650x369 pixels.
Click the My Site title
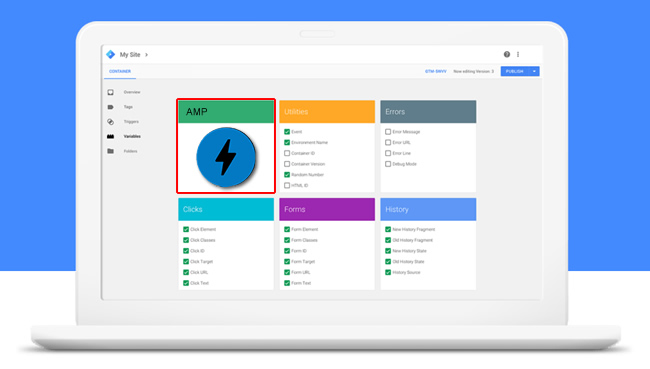click(x=130, y=55)
